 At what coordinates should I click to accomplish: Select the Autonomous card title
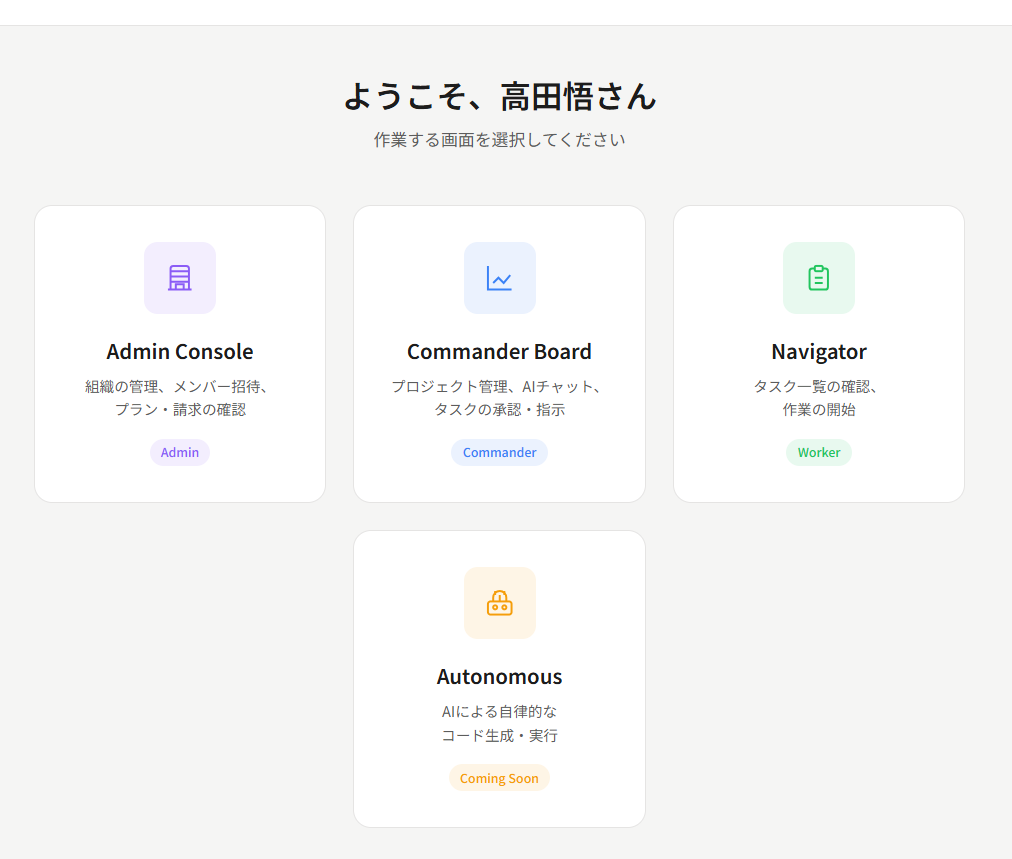pos(500,676)
